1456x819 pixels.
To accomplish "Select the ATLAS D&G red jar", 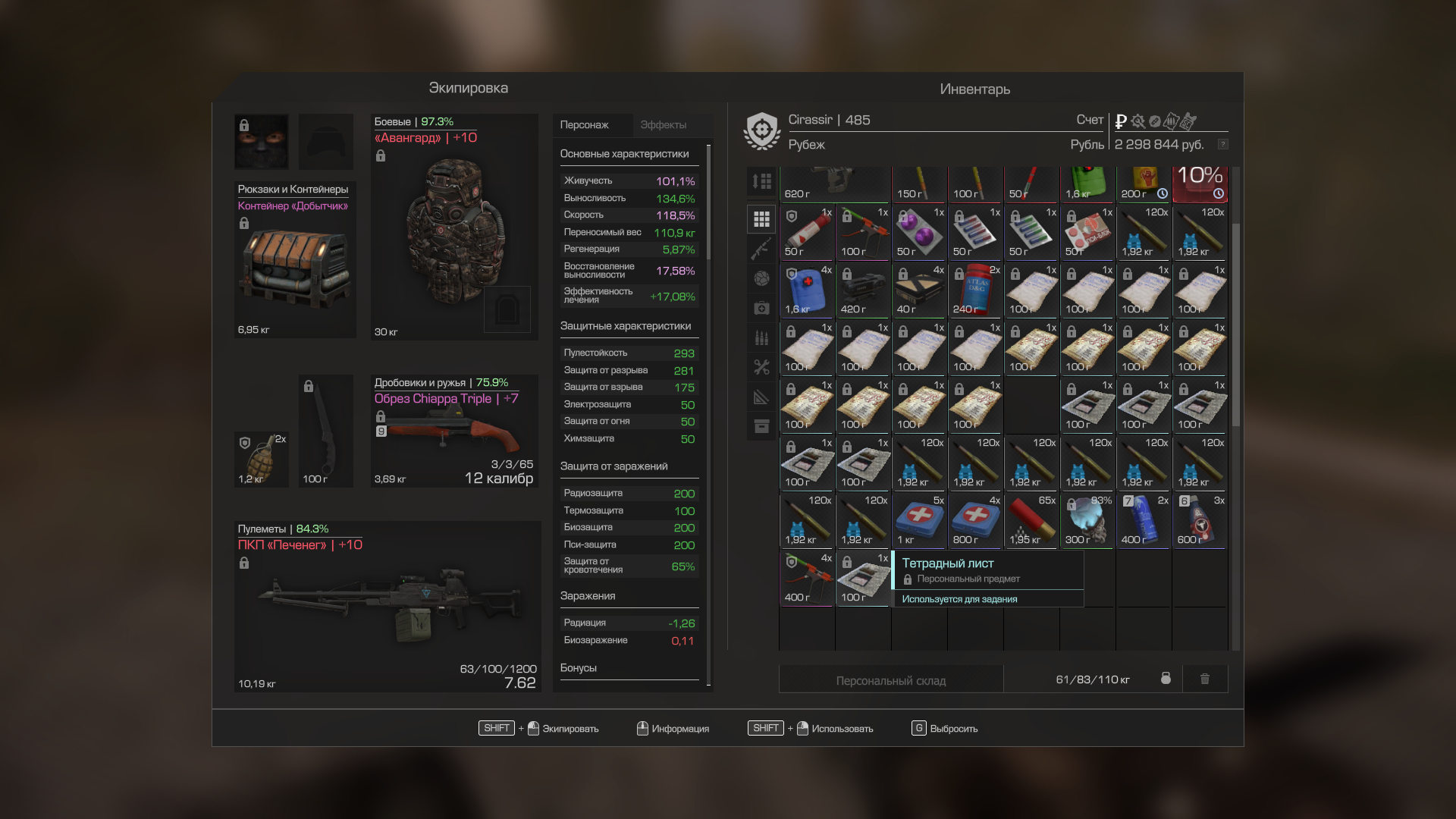I will tap(976, 290).
